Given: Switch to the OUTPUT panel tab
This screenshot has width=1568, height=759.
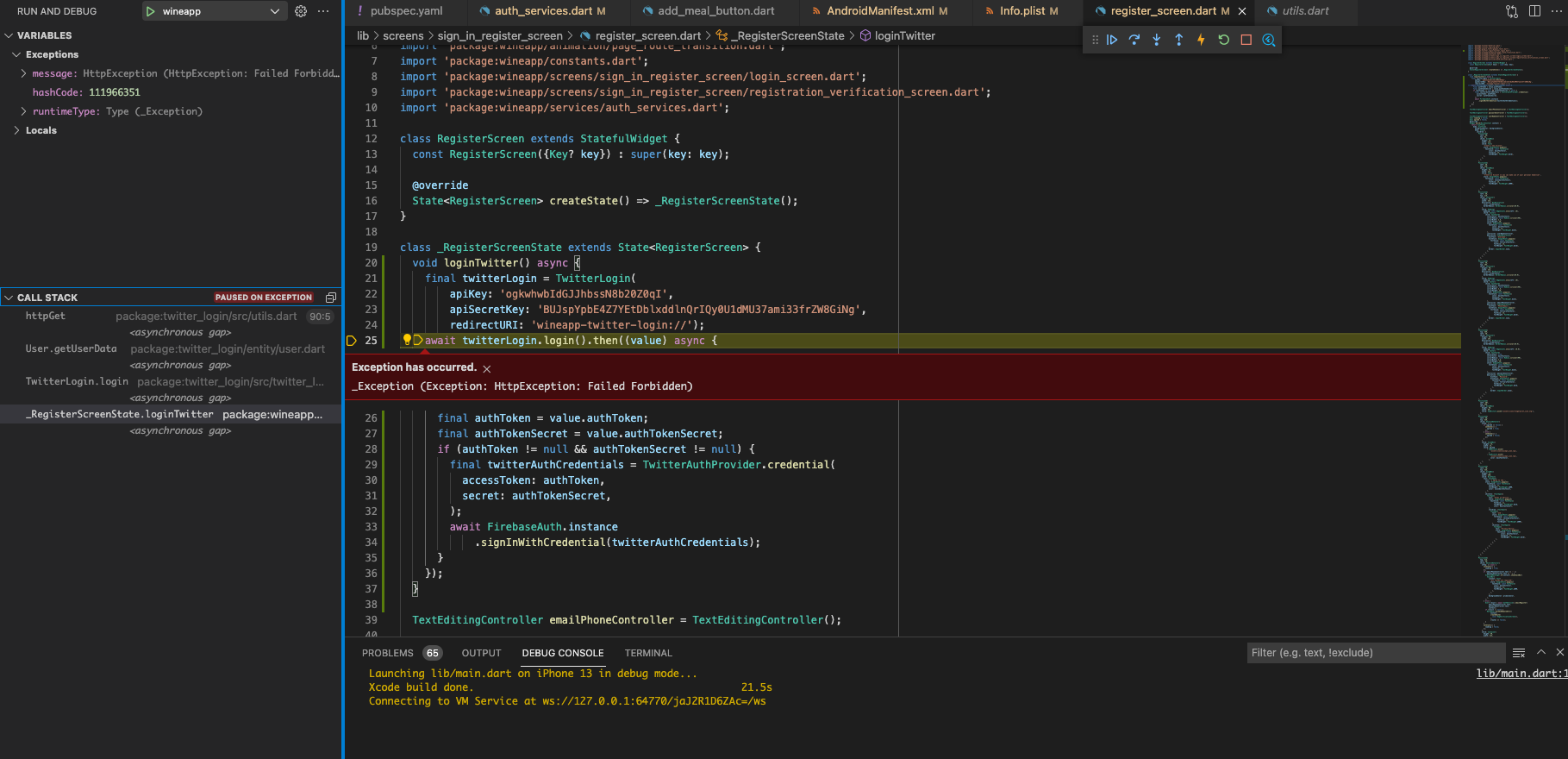Looking at the screenshot, I should (x=481, y=653).
